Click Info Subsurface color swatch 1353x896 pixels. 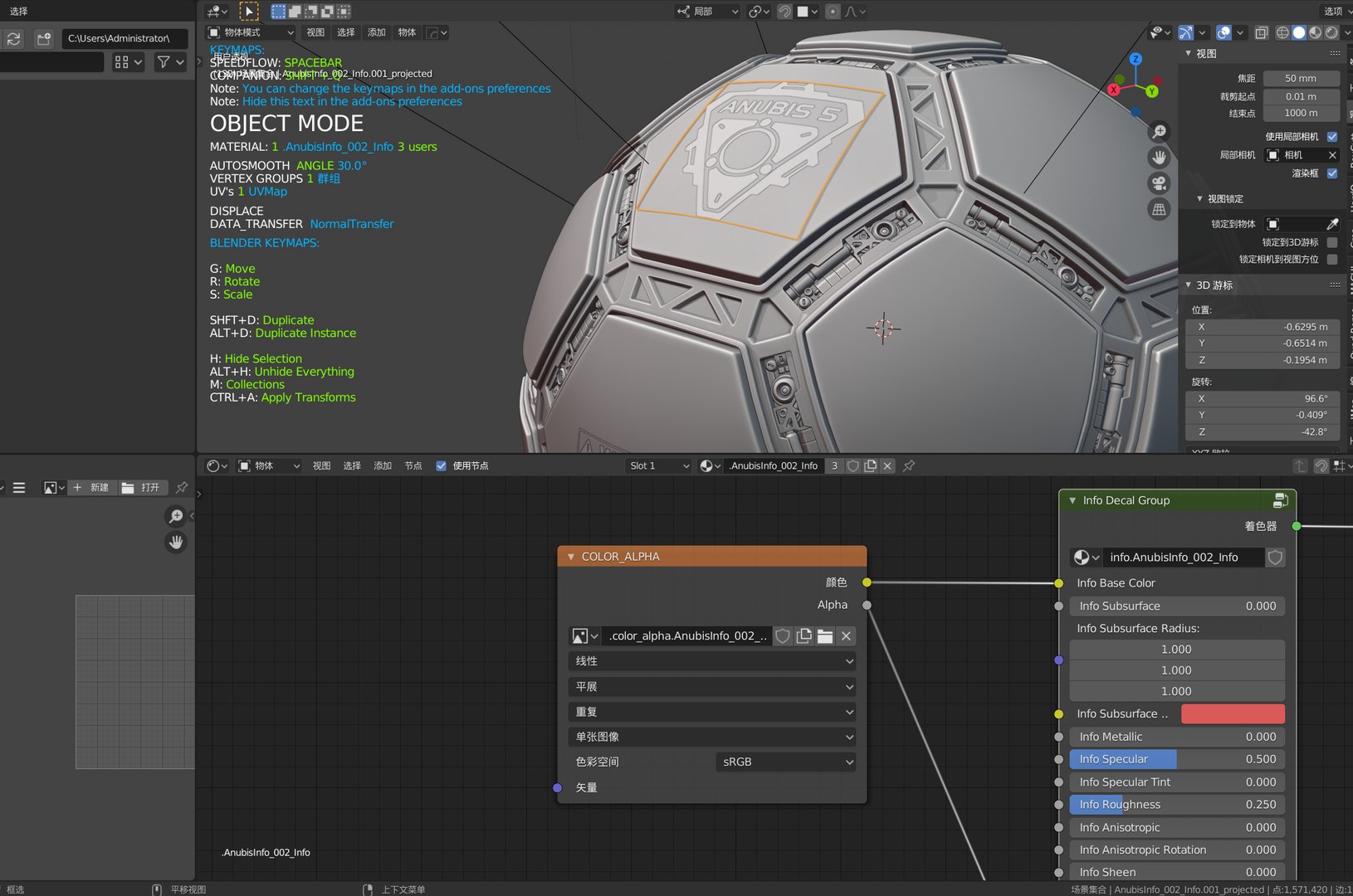1233,713
